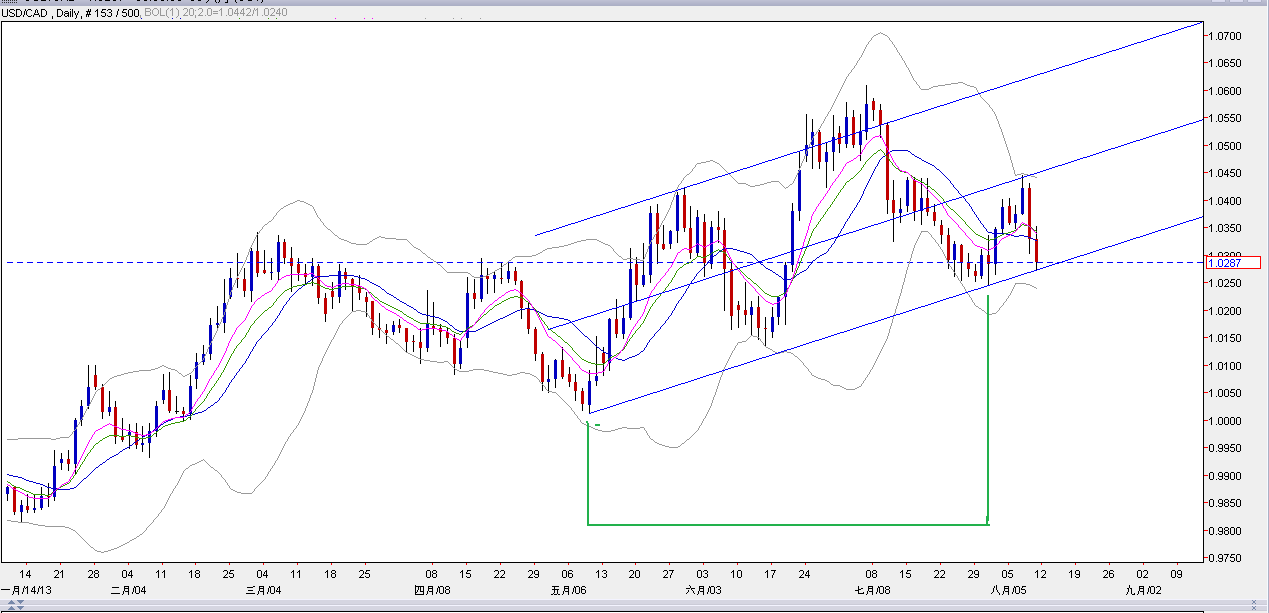Click the day label '28' on date axis
Image resolution: width=1269 pixels, height=613 pixels.
click(x=93, y=575)
